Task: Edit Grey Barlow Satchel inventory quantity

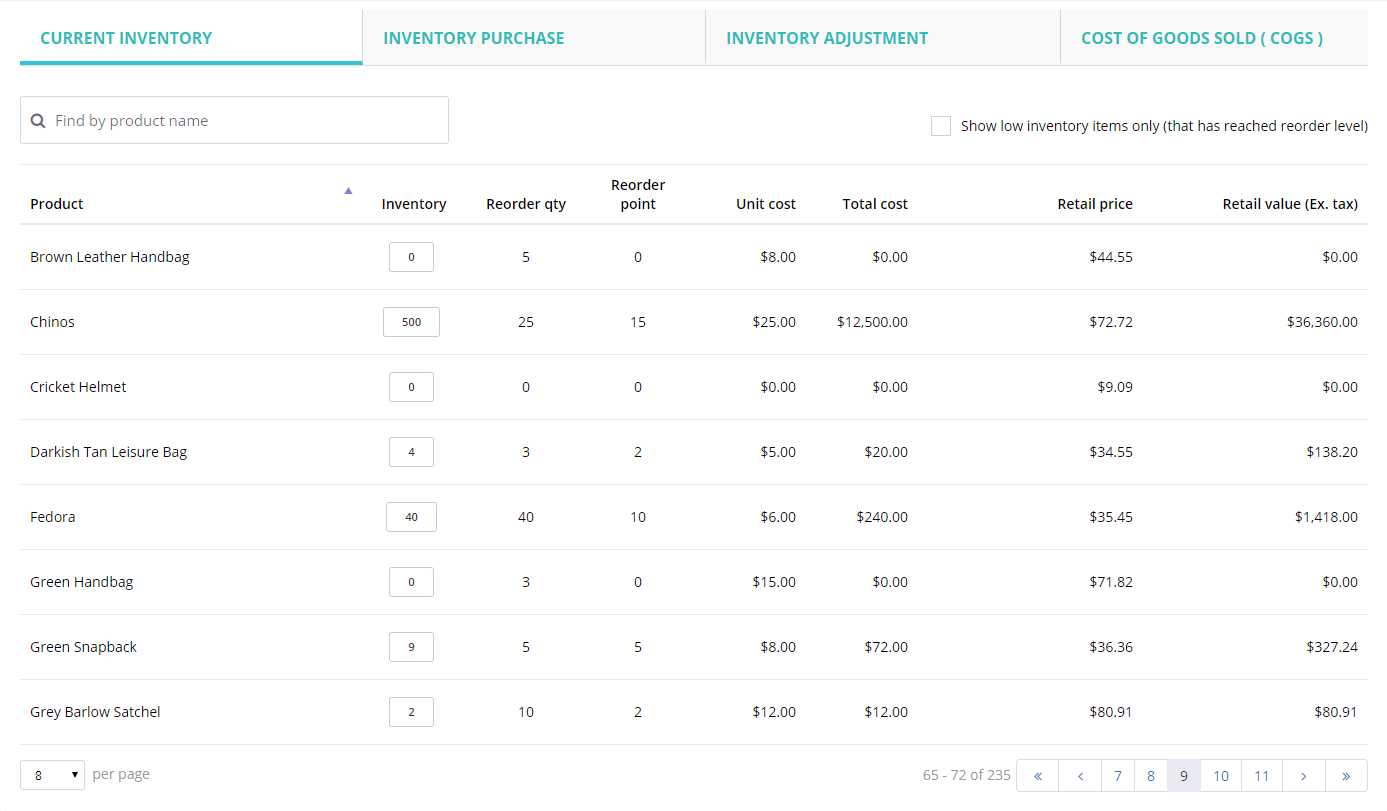Action: point(411,712)
